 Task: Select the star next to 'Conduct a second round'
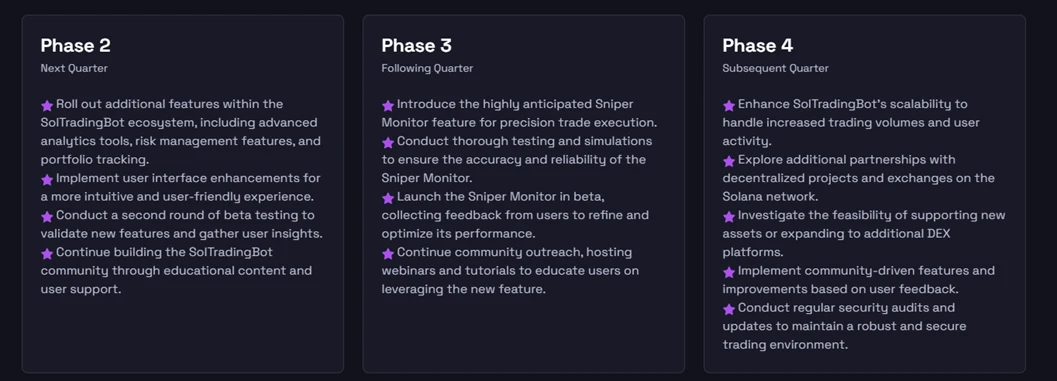[47, 216]
